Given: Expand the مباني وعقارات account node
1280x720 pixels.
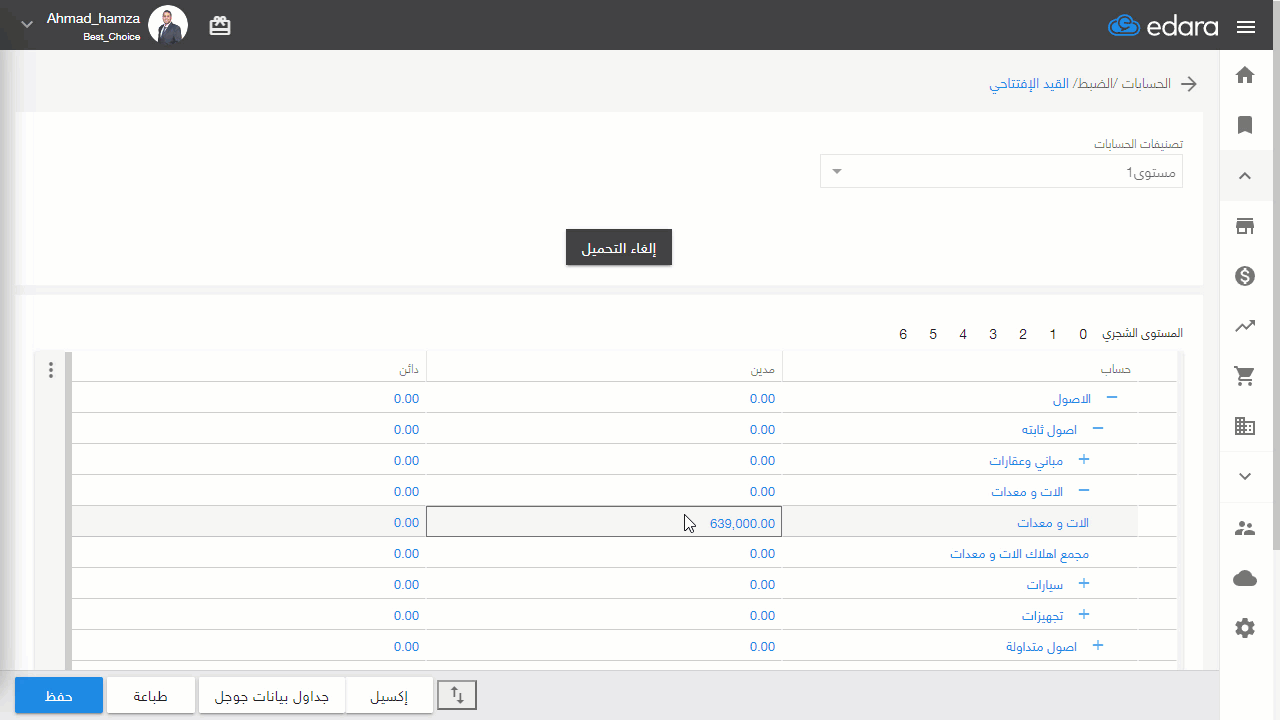Looking at the screenshot, I should coord(1083,460).
